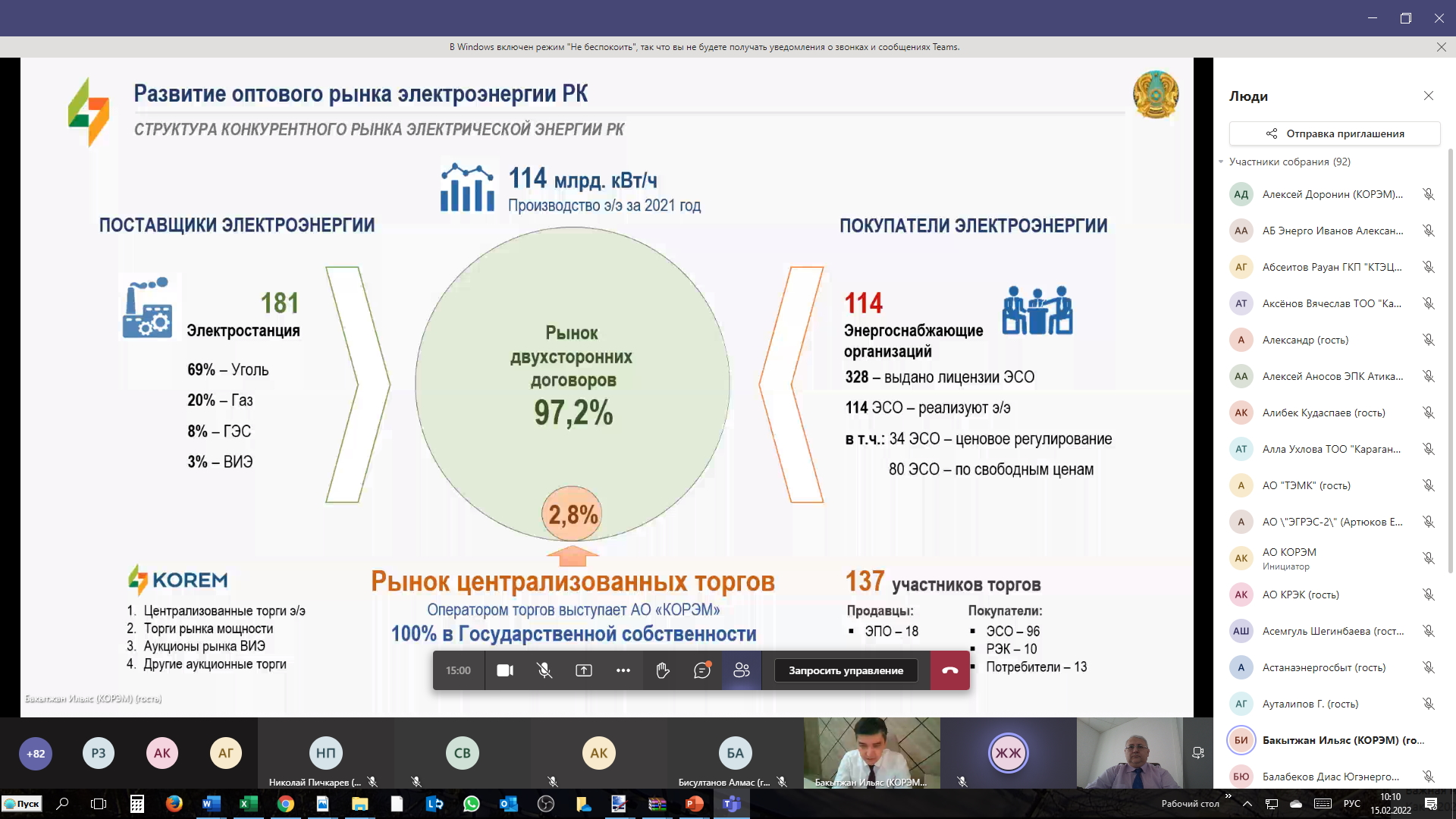Select the Николай Пичкарев participant tile
Viewport: 1456px width, 819px height.
[326, 753]
